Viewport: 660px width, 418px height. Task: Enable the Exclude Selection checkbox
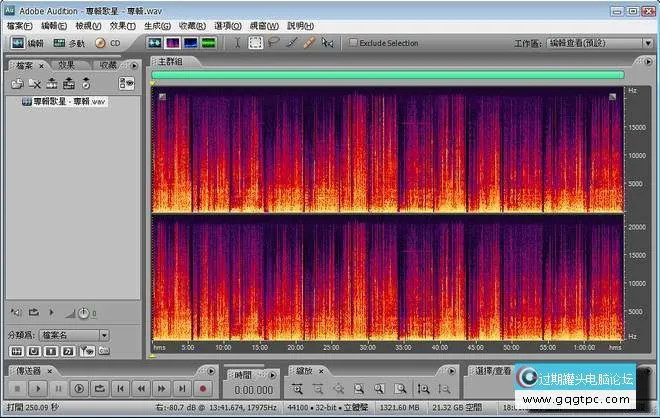[353, 43]
